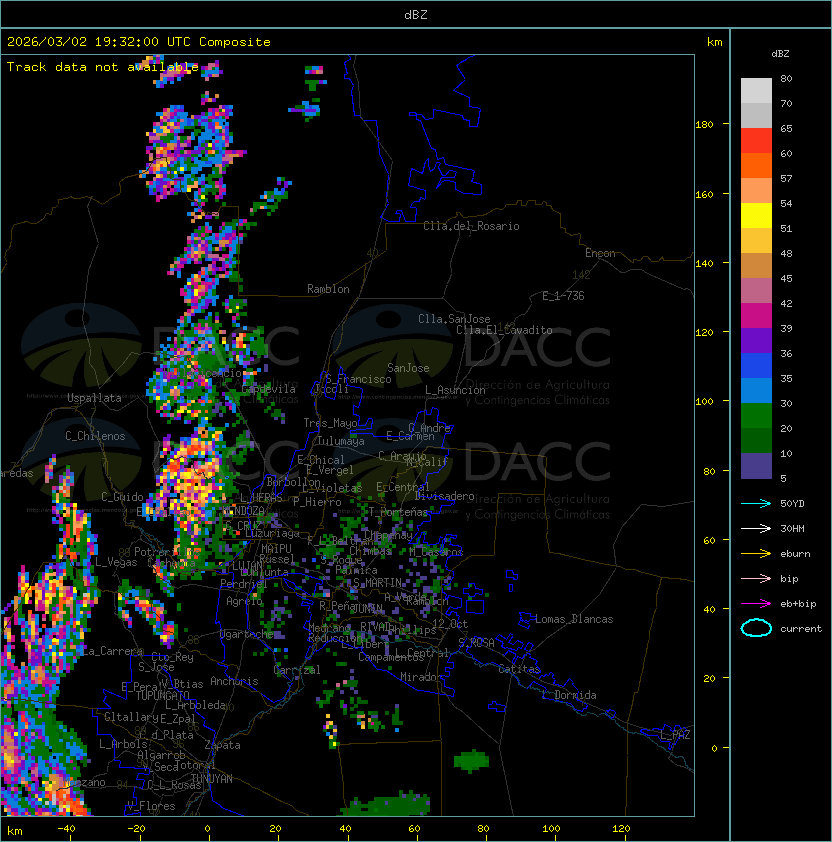Click the 'current' legend label
832x842 pixels.
pyautogui.click(x=801, y=629)
